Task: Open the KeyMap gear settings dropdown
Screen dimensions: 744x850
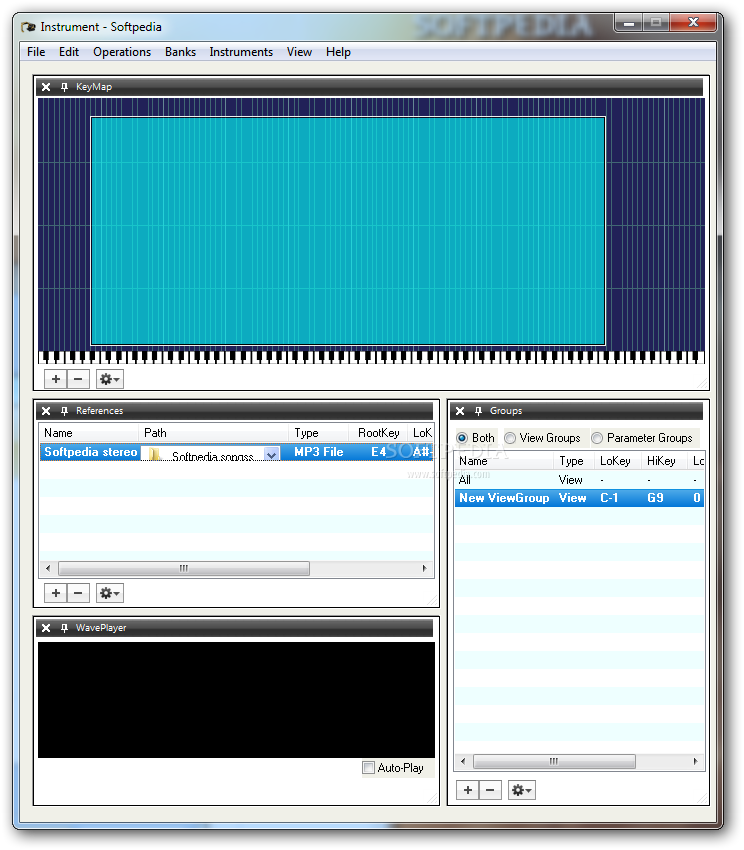Action: pyautogui.click(x=110, y=379)
